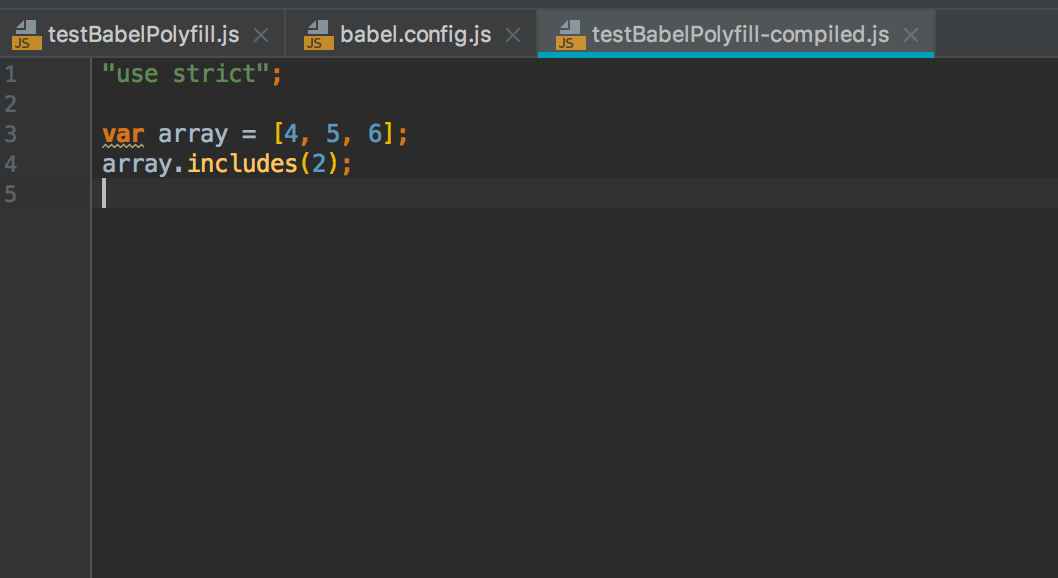
Task: Place cursor on empty line 5
Action: (x=575, y=194)
